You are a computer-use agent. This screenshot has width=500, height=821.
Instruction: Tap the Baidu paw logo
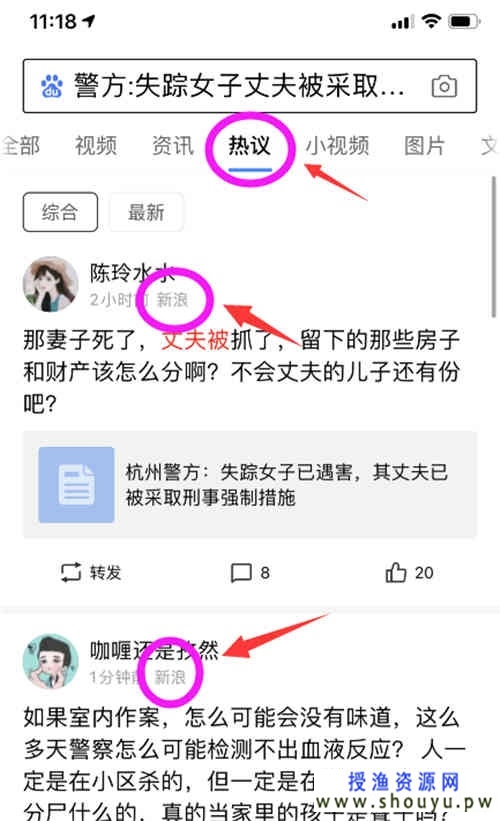click(x=52, y=86)
